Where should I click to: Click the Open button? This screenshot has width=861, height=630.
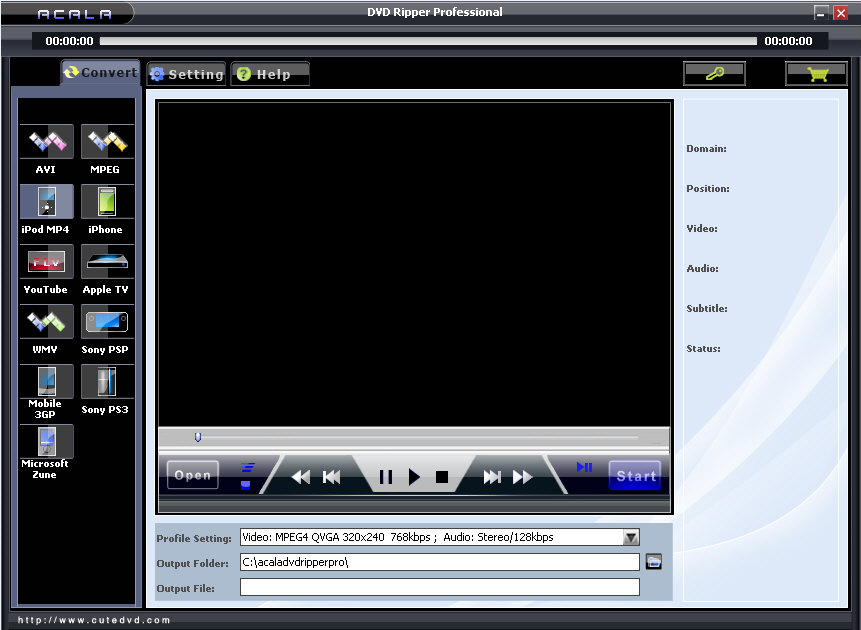tap(193, 476)
